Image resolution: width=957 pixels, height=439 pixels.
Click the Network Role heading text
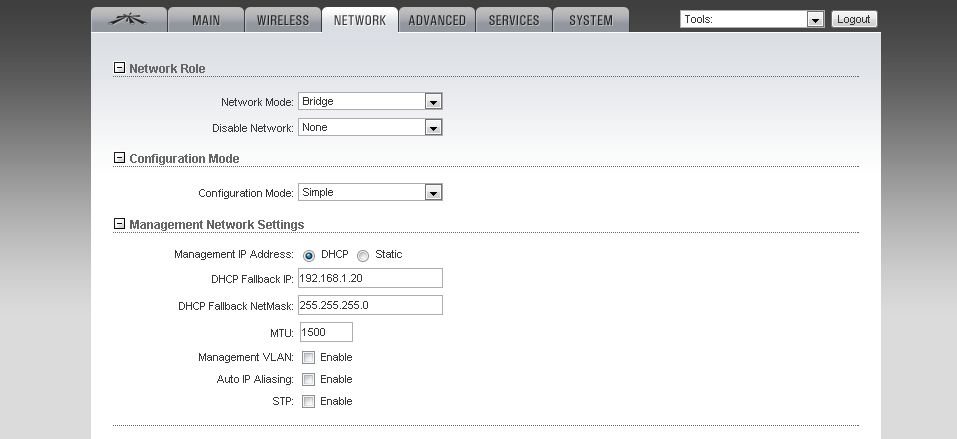[167, 68]
